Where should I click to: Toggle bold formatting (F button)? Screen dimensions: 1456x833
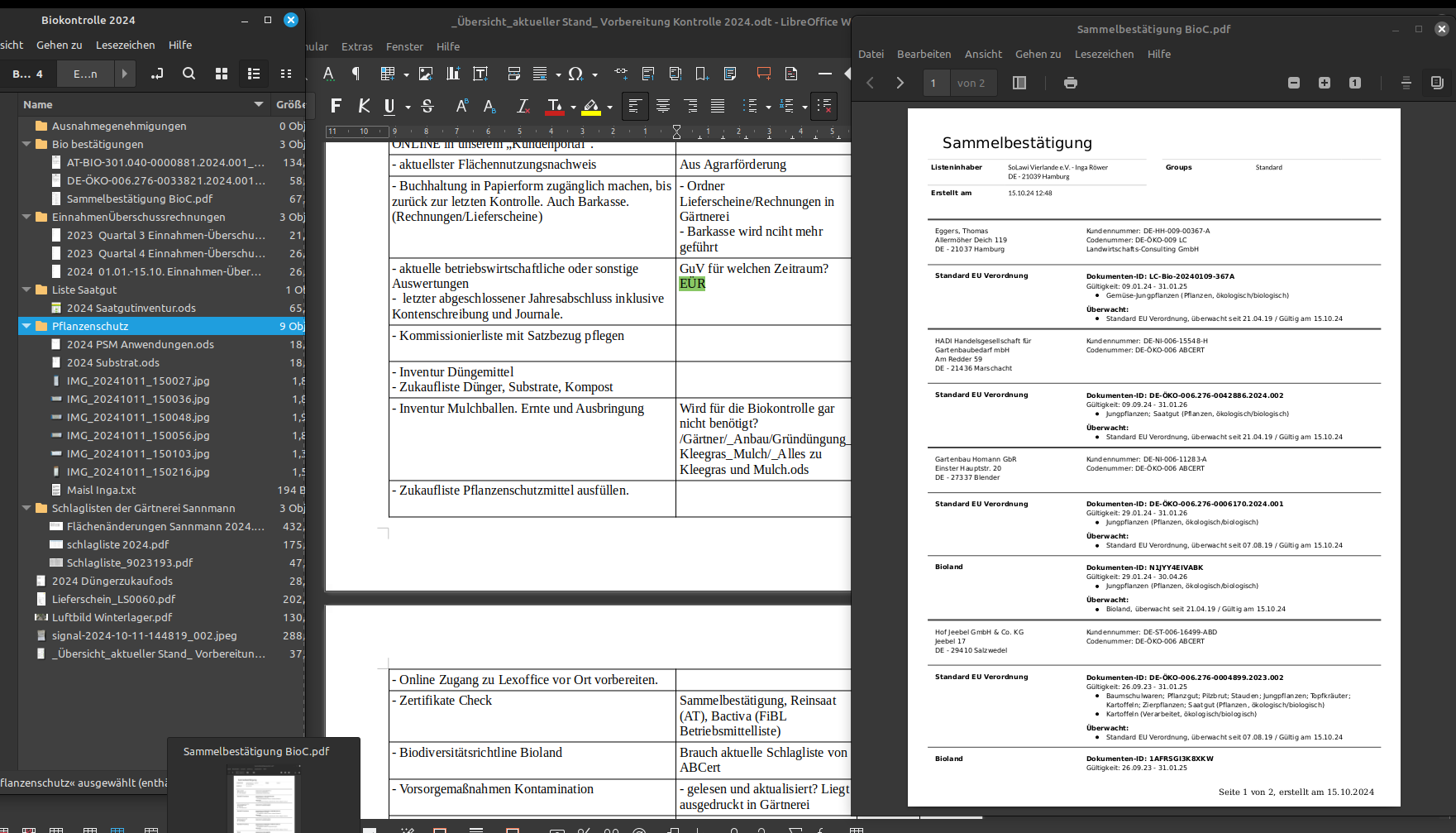pyautogui.click(x=336, y=106)
